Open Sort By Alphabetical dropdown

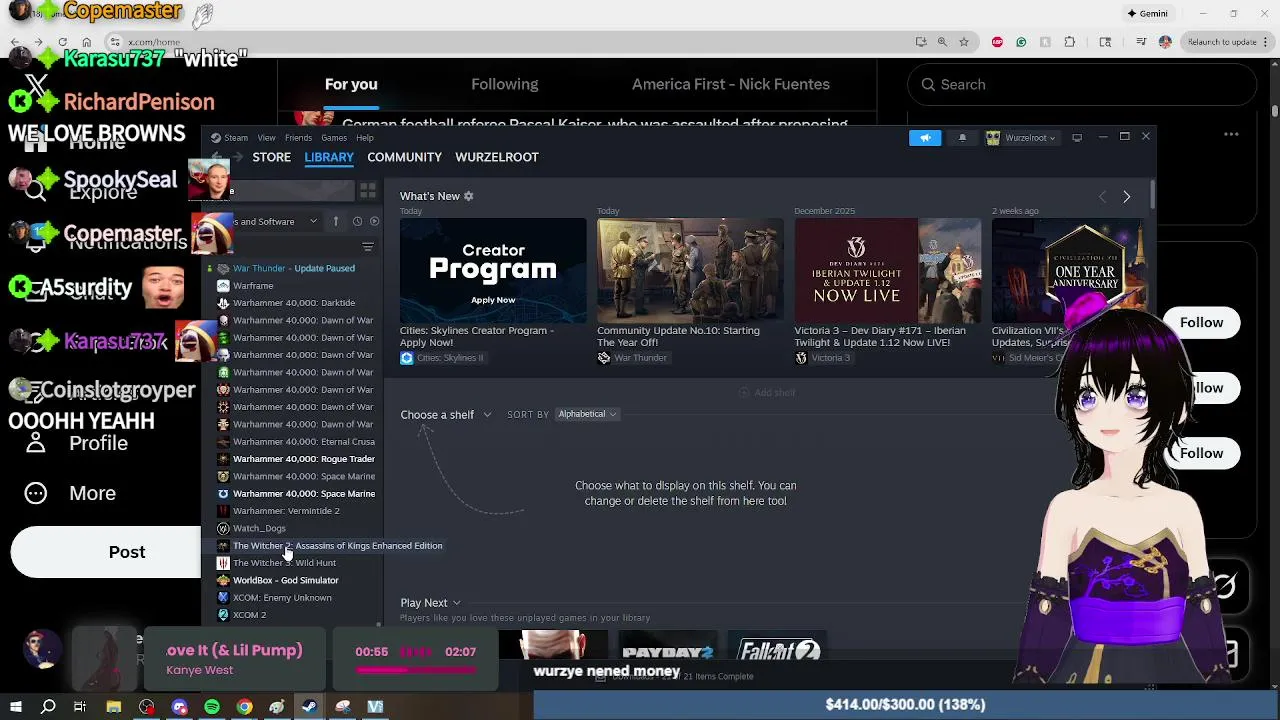click(x=587, y=414)
